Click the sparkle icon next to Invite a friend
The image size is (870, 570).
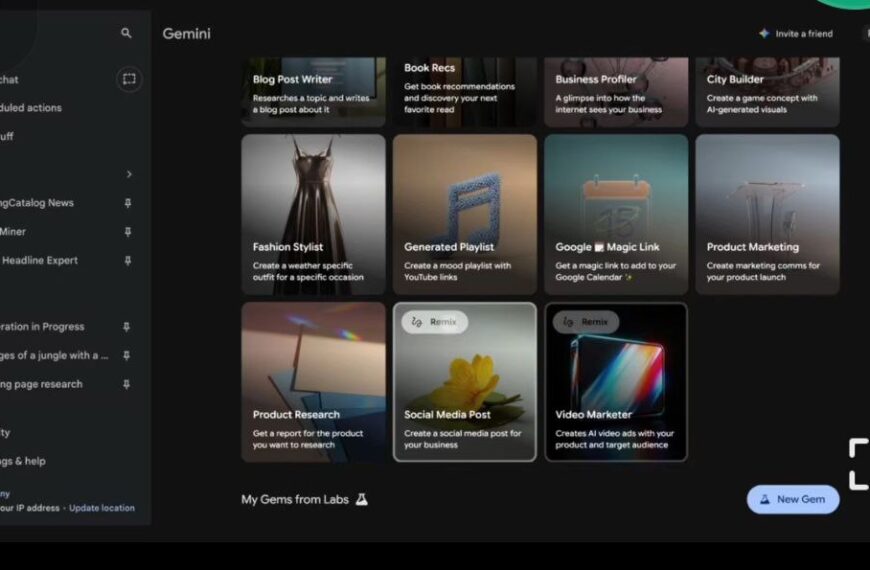[x=764, y=33]
